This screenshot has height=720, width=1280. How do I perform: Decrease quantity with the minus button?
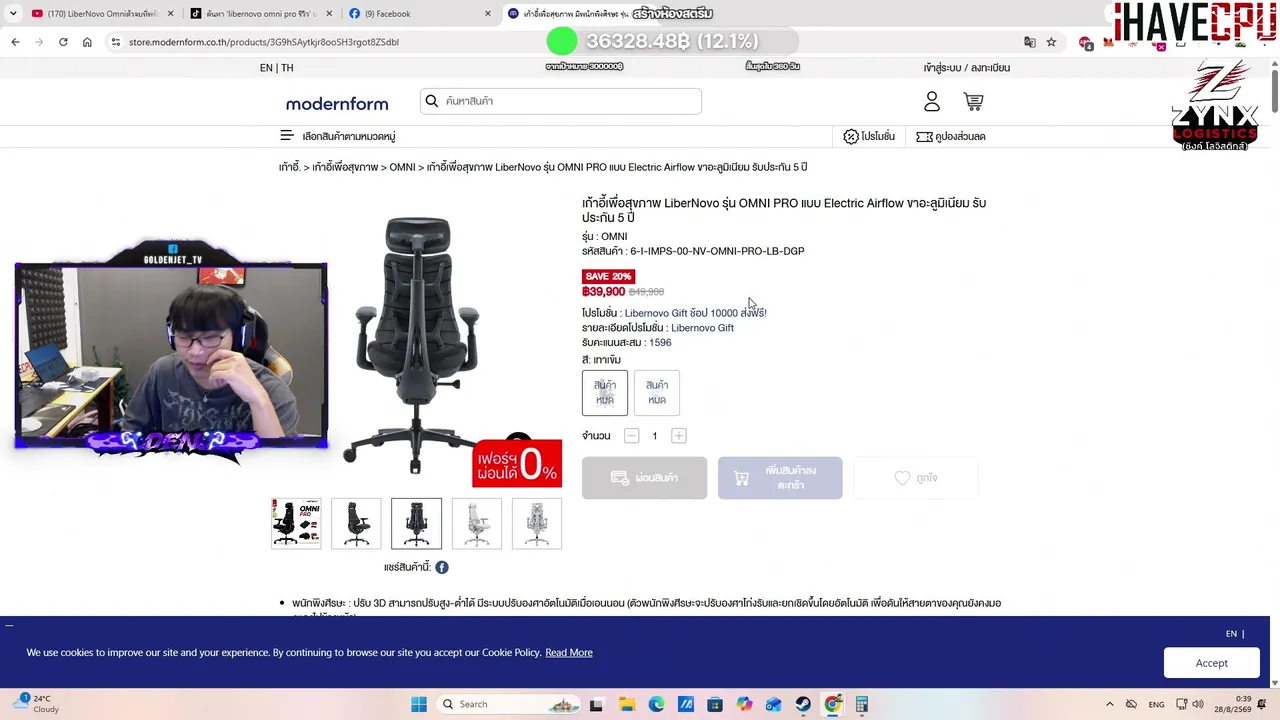631,436
